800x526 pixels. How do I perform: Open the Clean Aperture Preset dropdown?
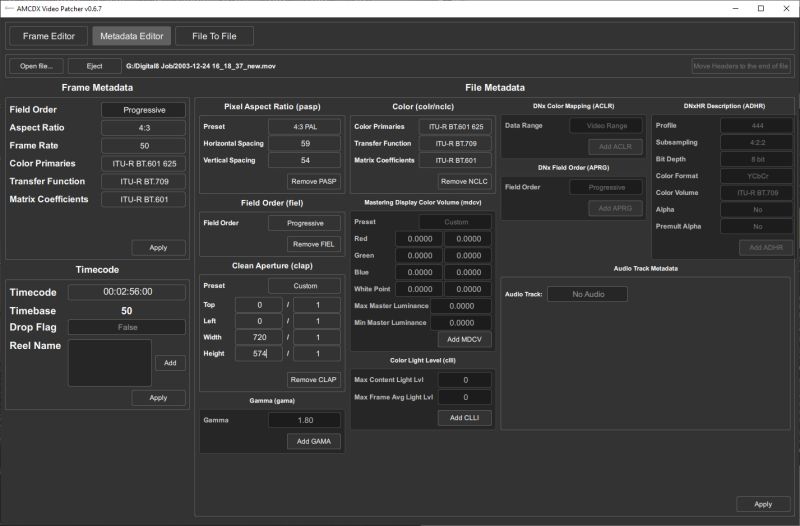tap(305, 286)
